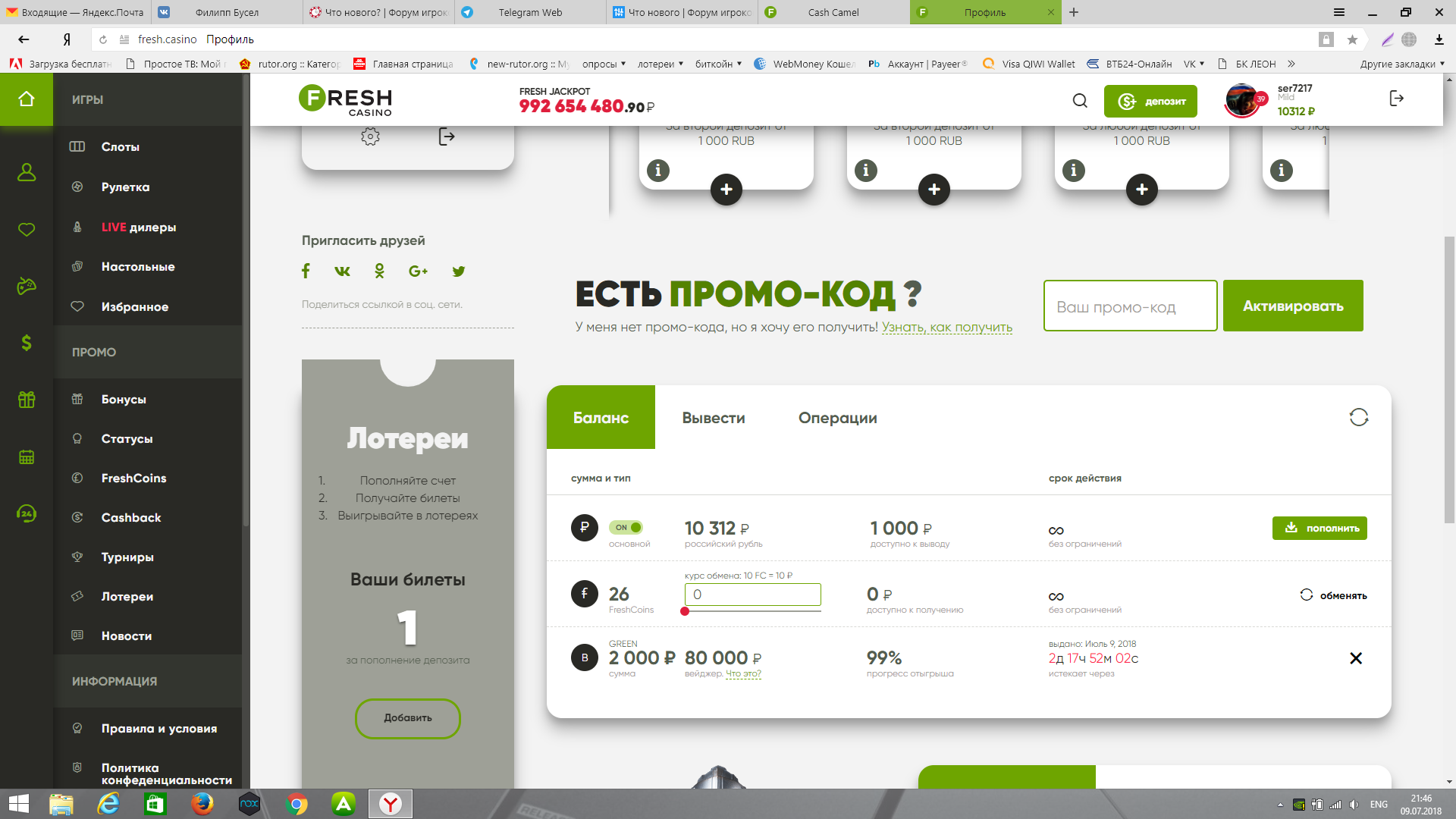Click the gamepad sidebar icon

pos(27,286)
